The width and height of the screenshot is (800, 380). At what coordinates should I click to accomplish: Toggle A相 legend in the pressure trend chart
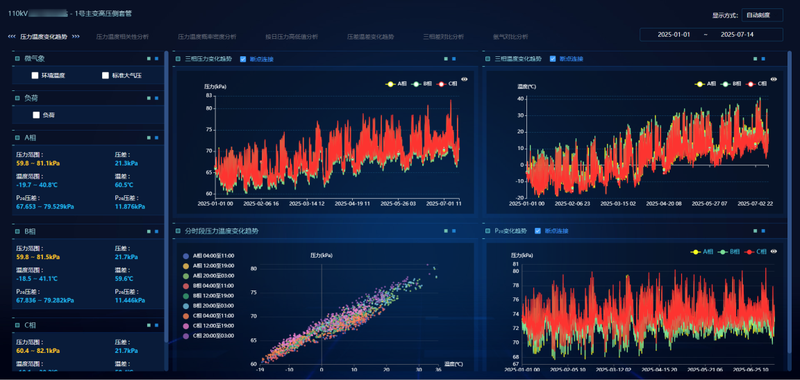pos(395,84)
